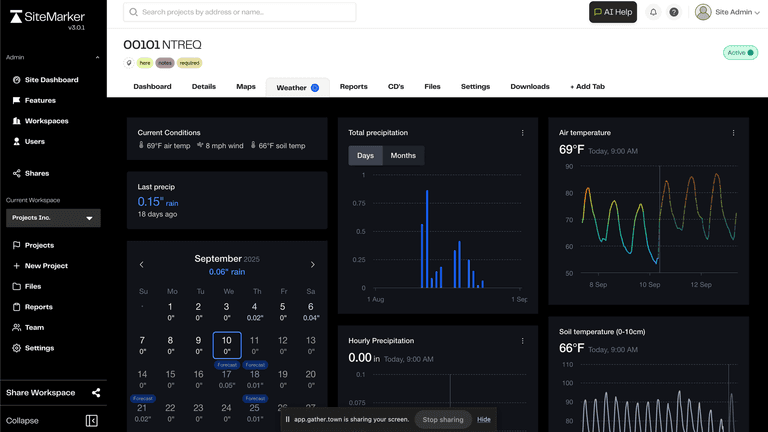Click Stop sharing button
Screen dimensions: 768x432
(x=443, y=419)
